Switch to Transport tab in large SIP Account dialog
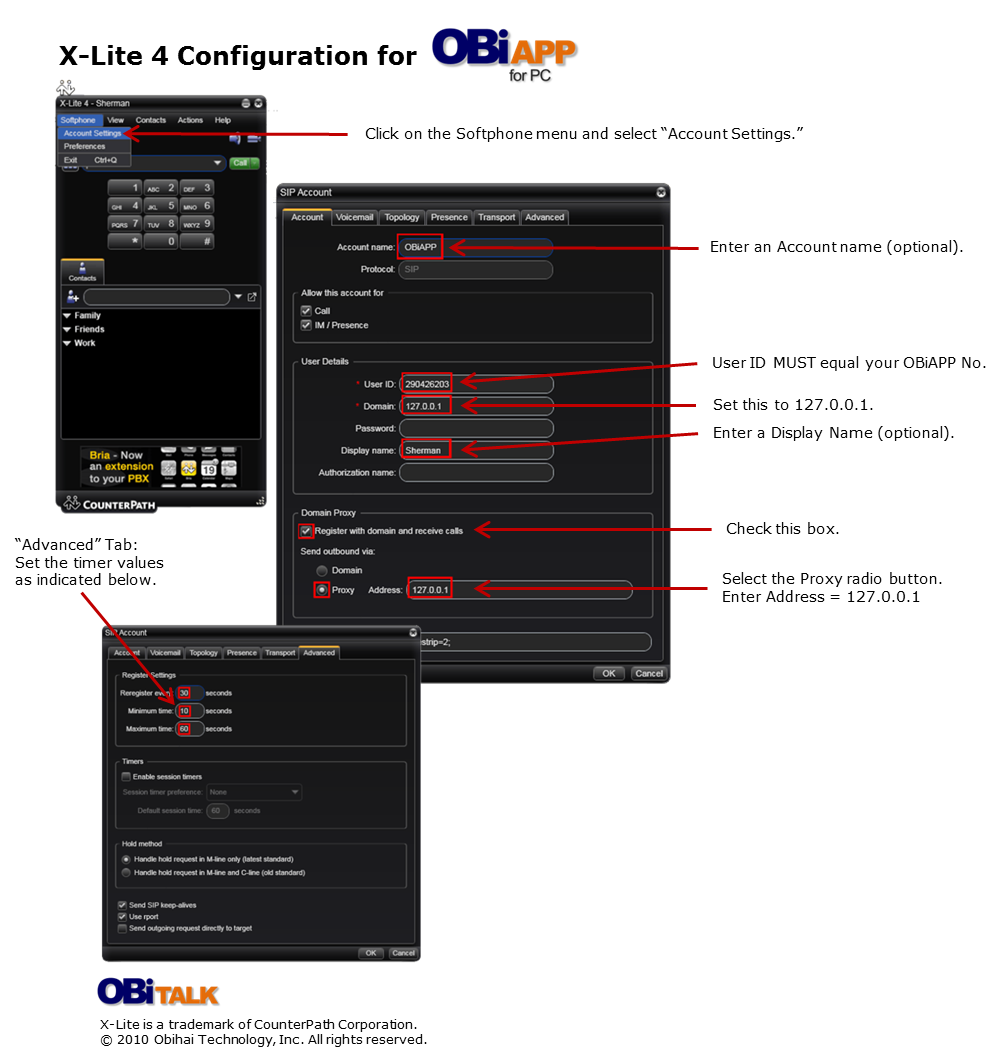This screenshot has height=1055, width=1004. tap(497, 217)
